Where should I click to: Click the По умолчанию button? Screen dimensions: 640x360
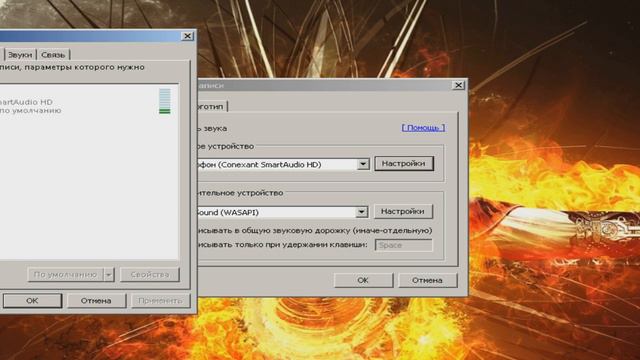pyautogui.click(x=65, y=274)
